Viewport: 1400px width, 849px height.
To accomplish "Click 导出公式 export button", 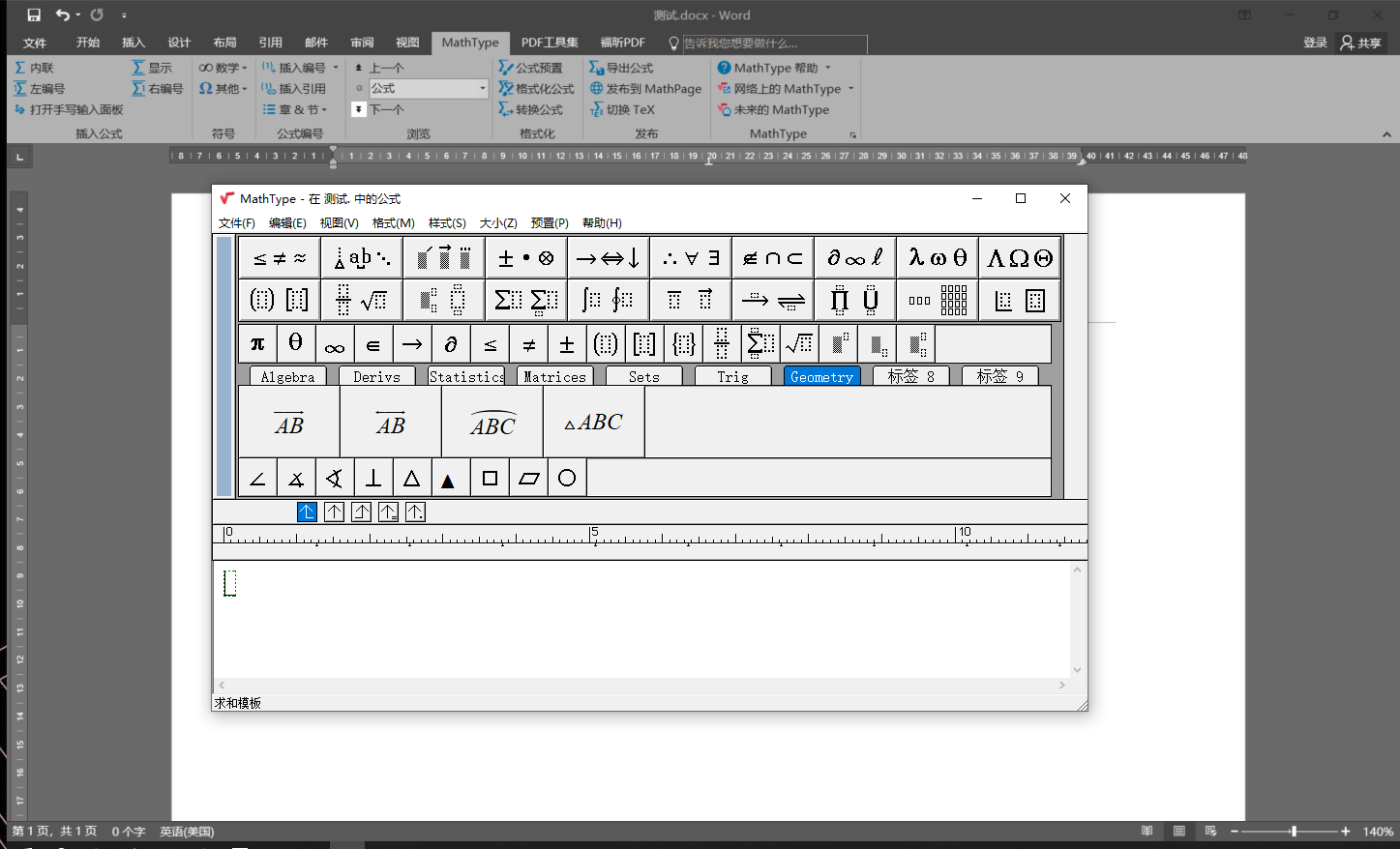I will 621,68.
